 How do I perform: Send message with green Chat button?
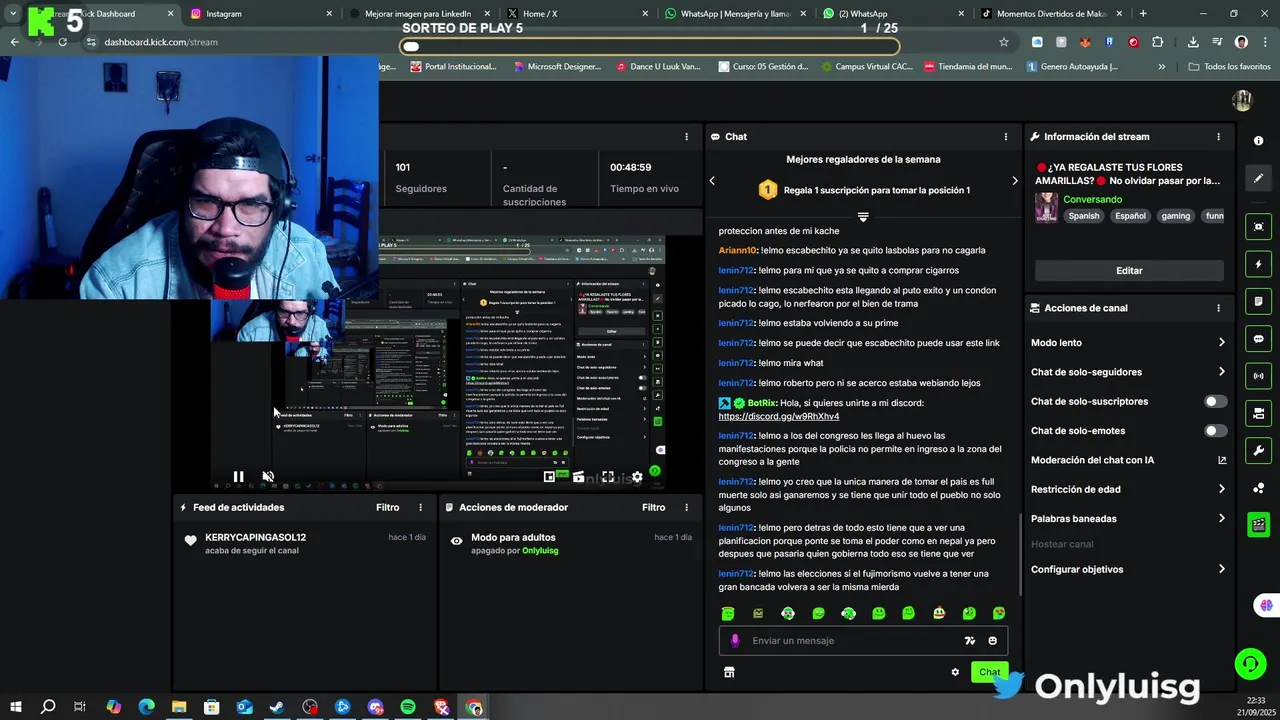[x=989, y=672]
